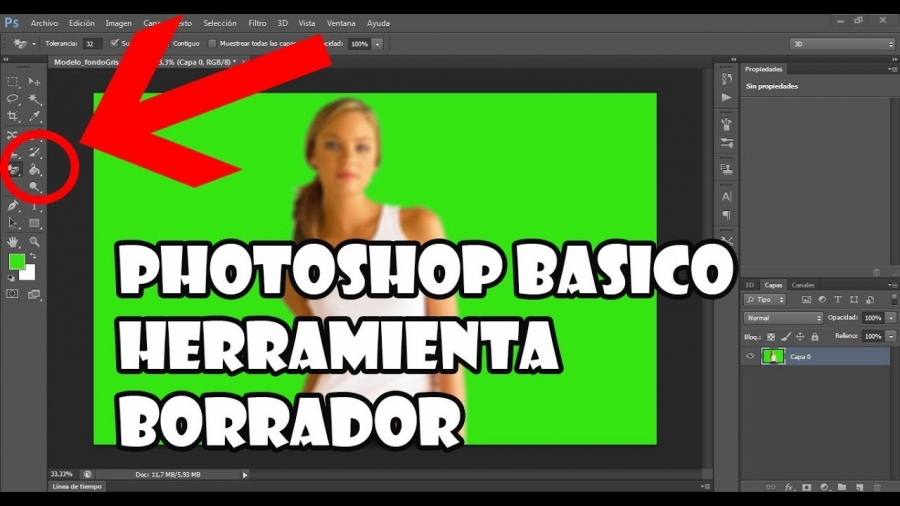
Task: Open the Relleno dropdown arrow
Action: 891,337
